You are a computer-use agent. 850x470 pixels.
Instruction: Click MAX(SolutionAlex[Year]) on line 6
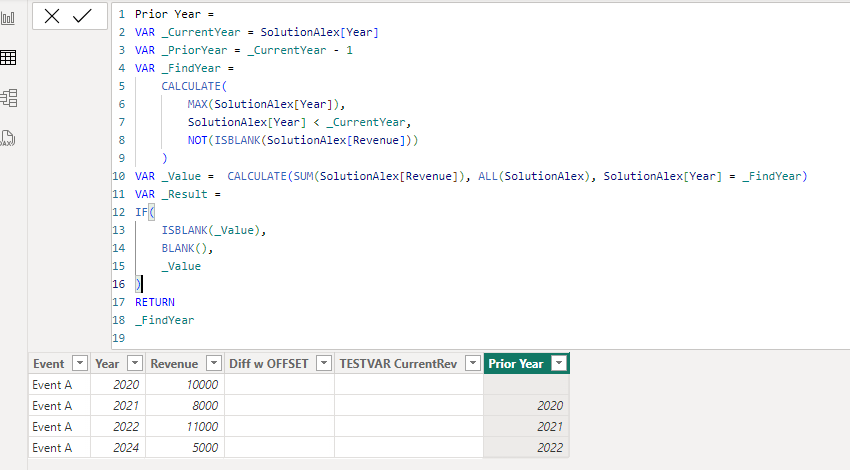click(x=263, y=104)
